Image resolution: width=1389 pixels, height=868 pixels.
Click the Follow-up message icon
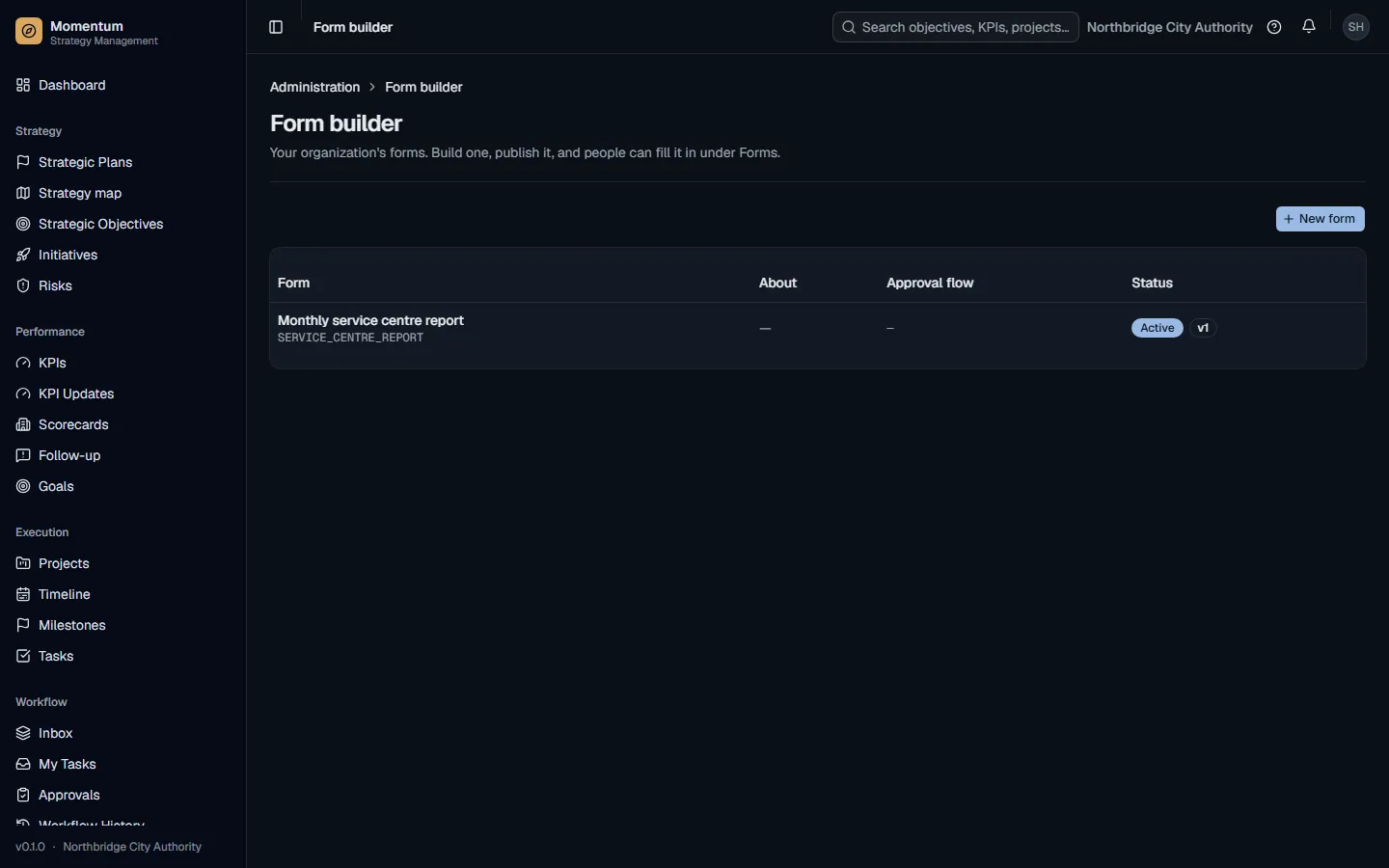(23, 455)
